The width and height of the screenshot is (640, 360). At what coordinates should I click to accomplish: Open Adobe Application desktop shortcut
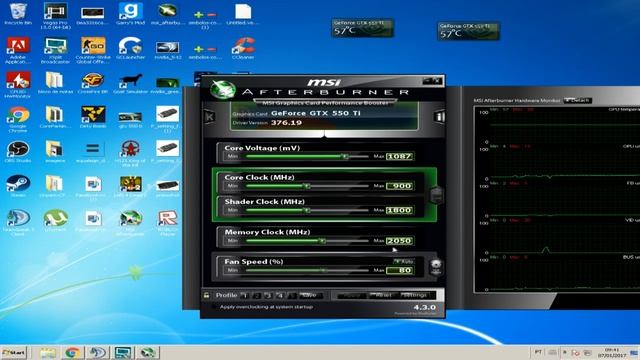pyautogui.click(x=18, y=50)
